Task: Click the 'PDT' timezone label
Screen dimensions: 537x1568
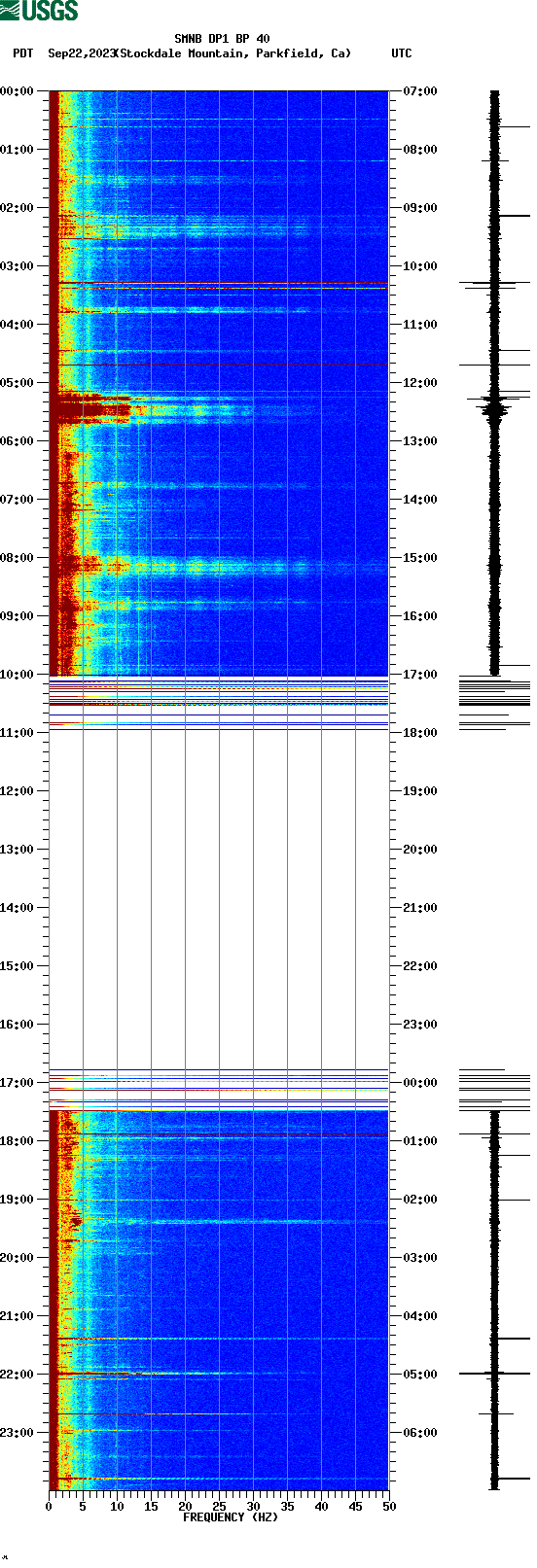Action: (x=22, y=53)
